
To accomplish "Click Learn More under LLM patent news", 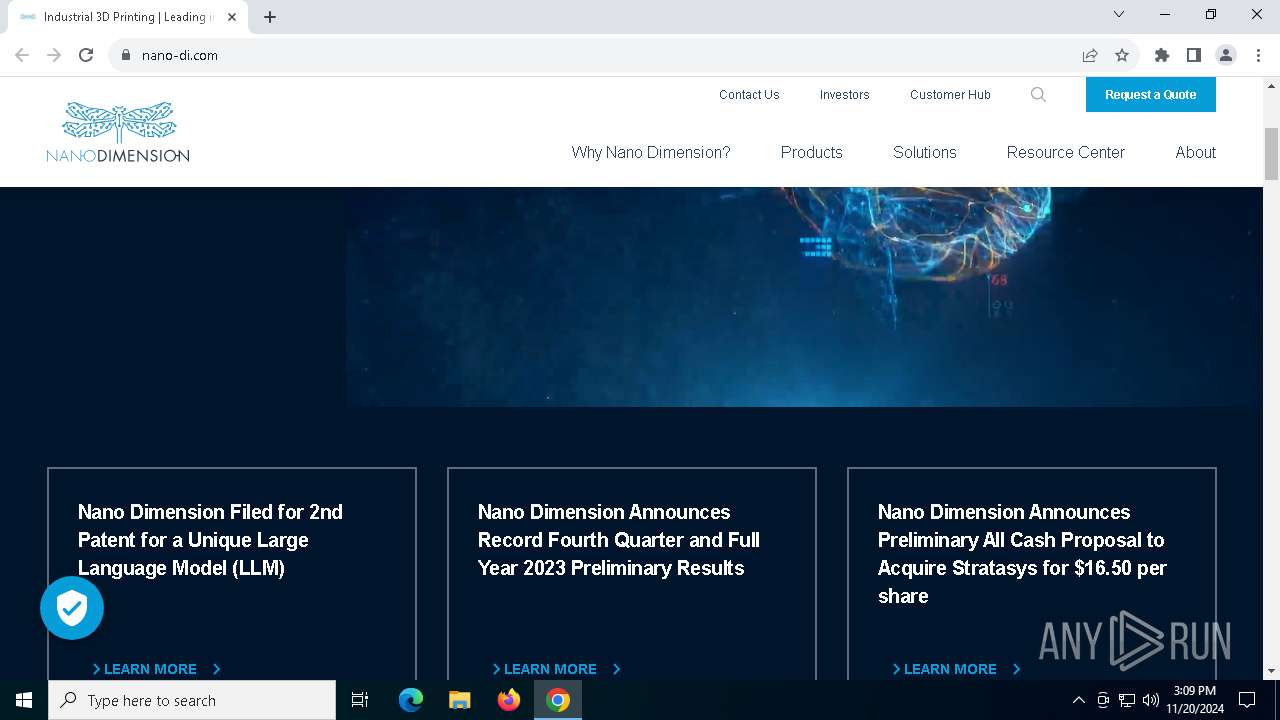I will (156, 669).
